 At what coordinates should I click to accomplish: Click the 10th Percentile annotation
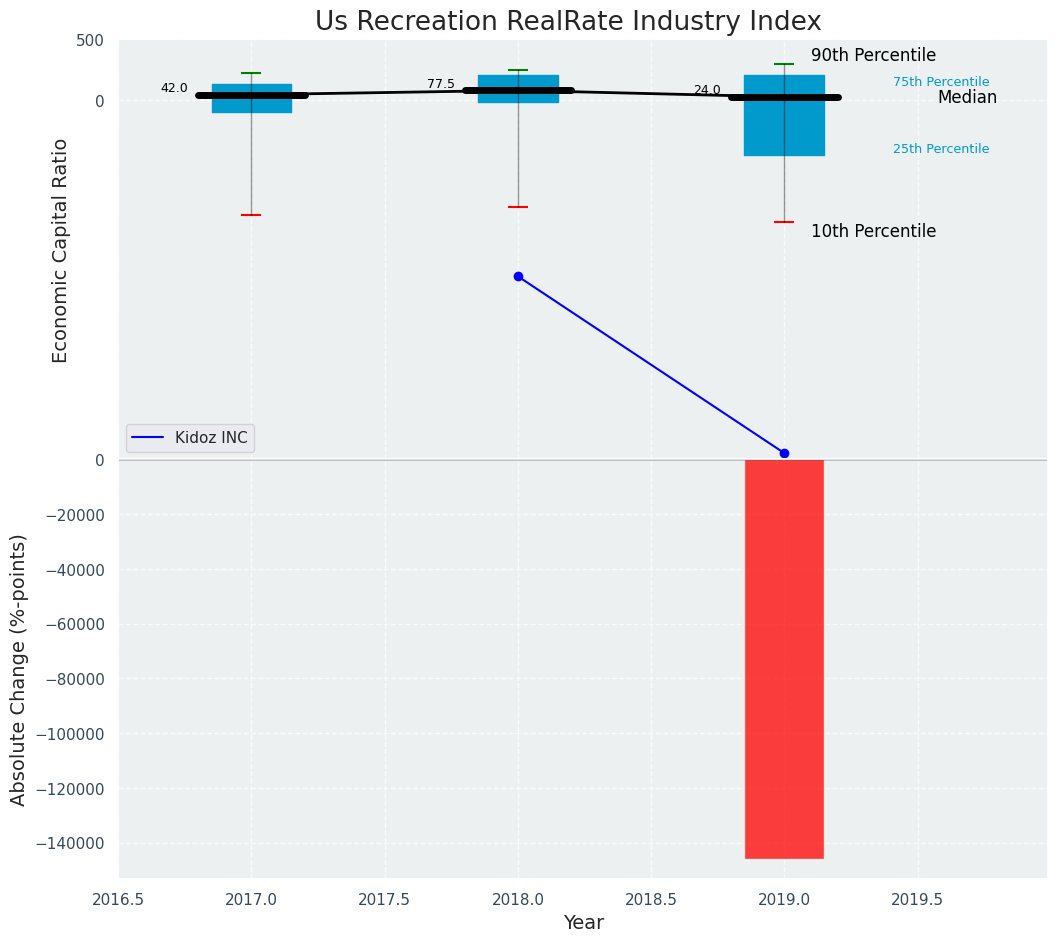pos(873,231)
